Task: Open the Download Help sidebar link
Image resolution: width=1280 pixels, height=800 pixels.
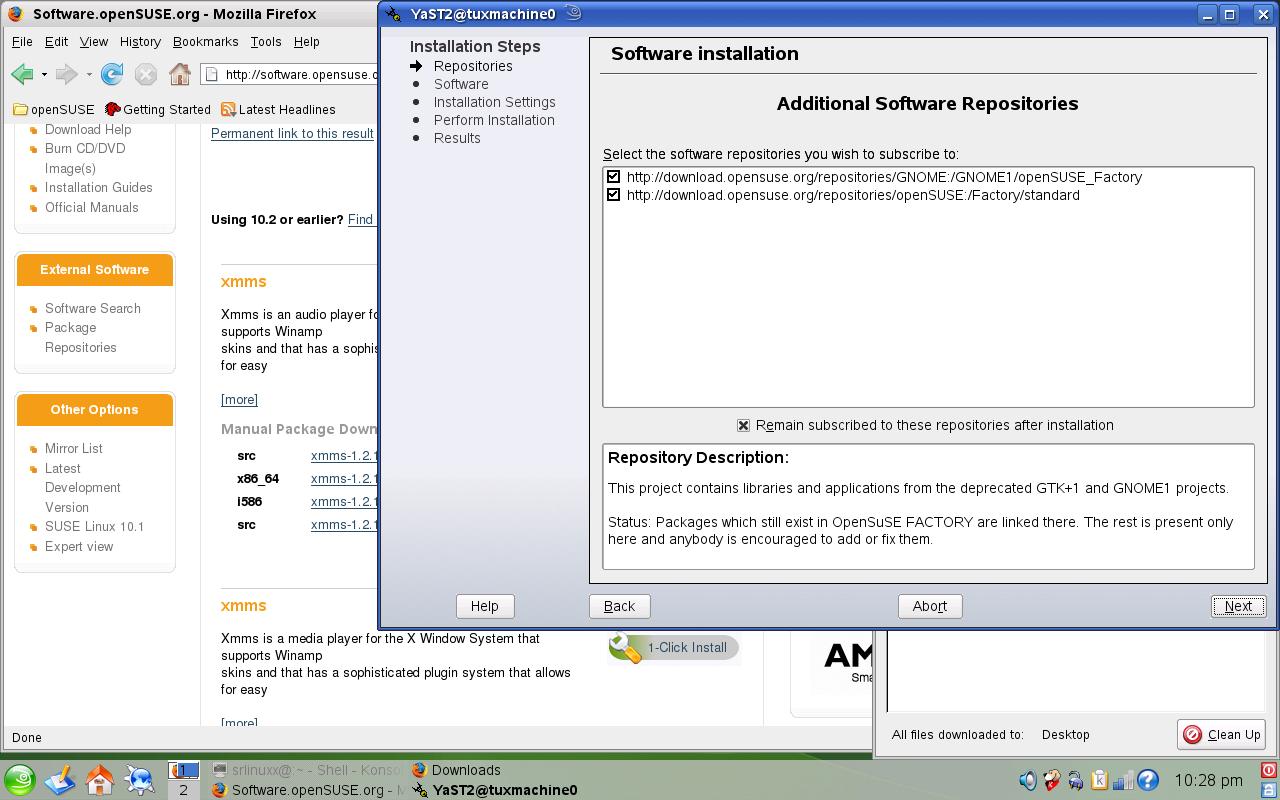Action: pyautogui.click(x=88, y=129)
